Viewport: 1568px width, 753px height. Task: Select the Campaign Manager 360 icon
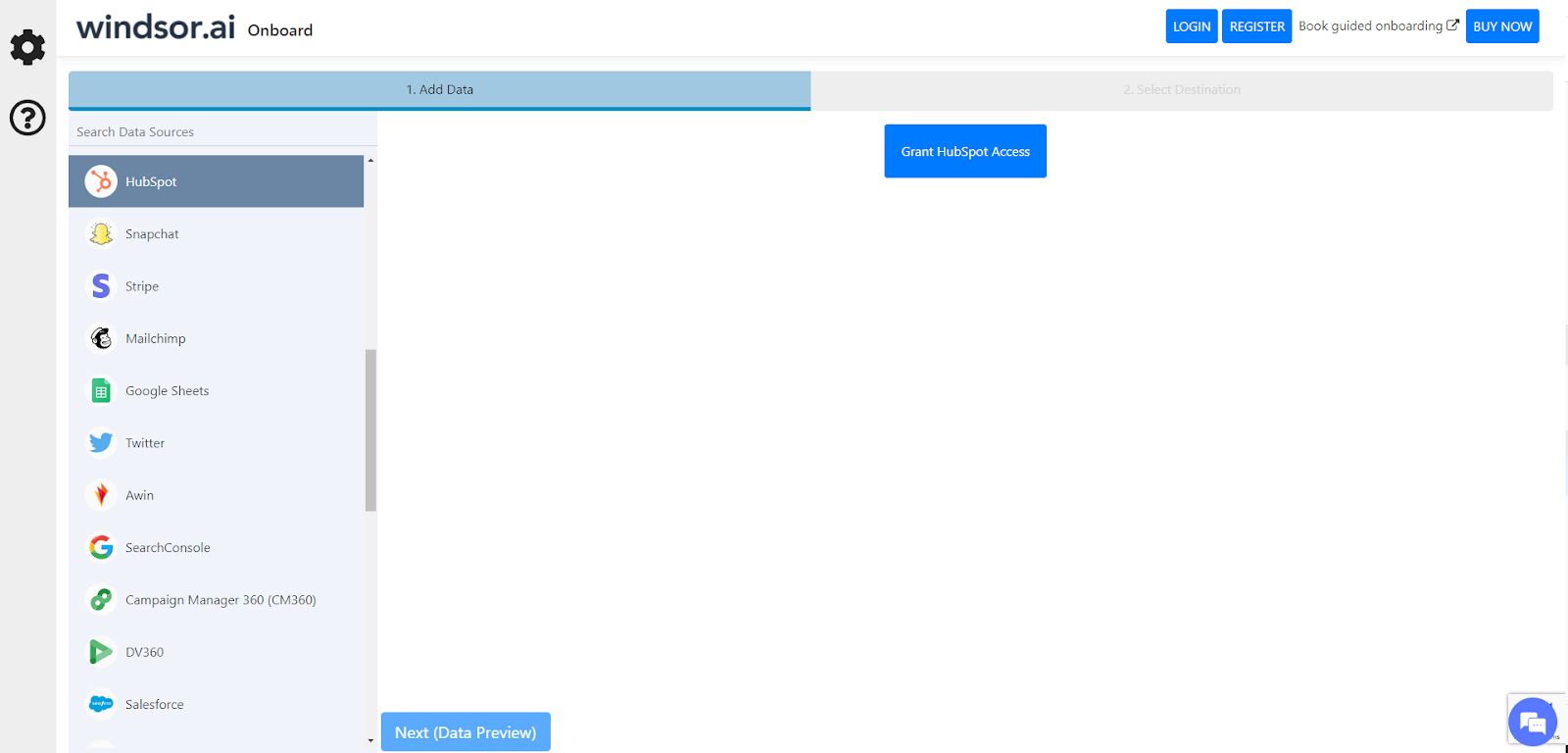pos(101,599)
